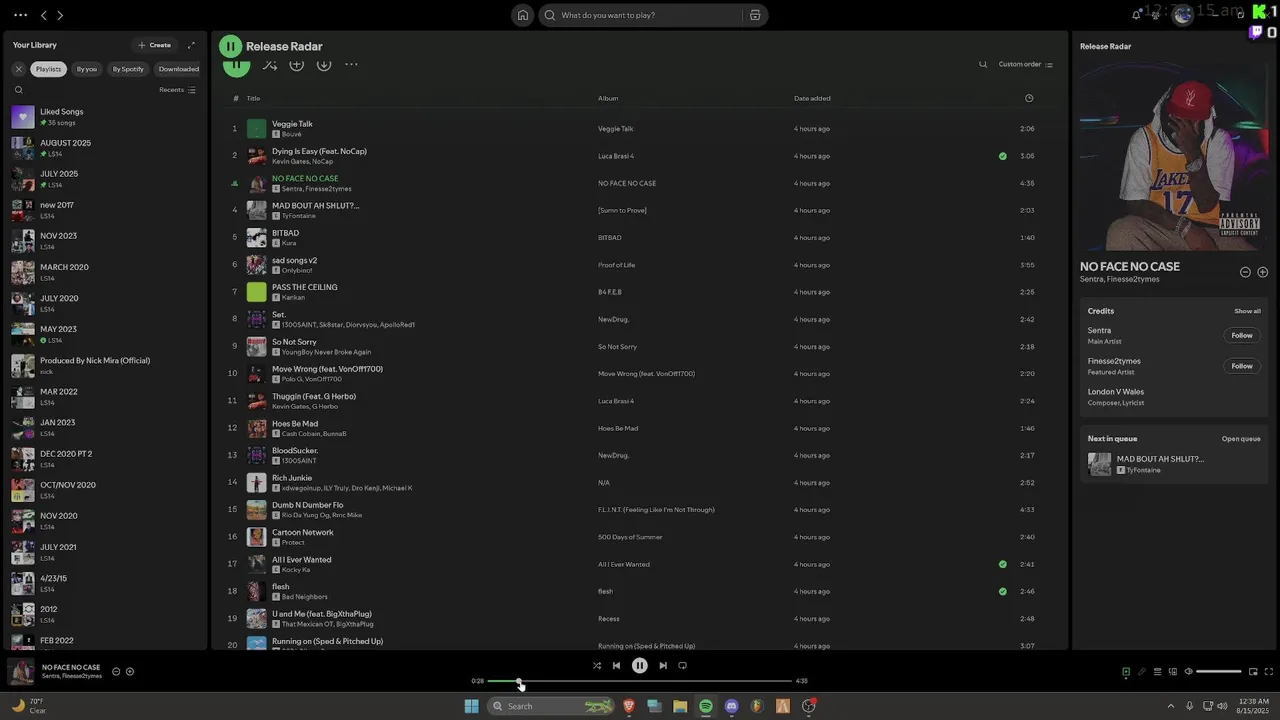
Task: Open the Queue icon in player bar
Action: click(x=1158, y=671)
